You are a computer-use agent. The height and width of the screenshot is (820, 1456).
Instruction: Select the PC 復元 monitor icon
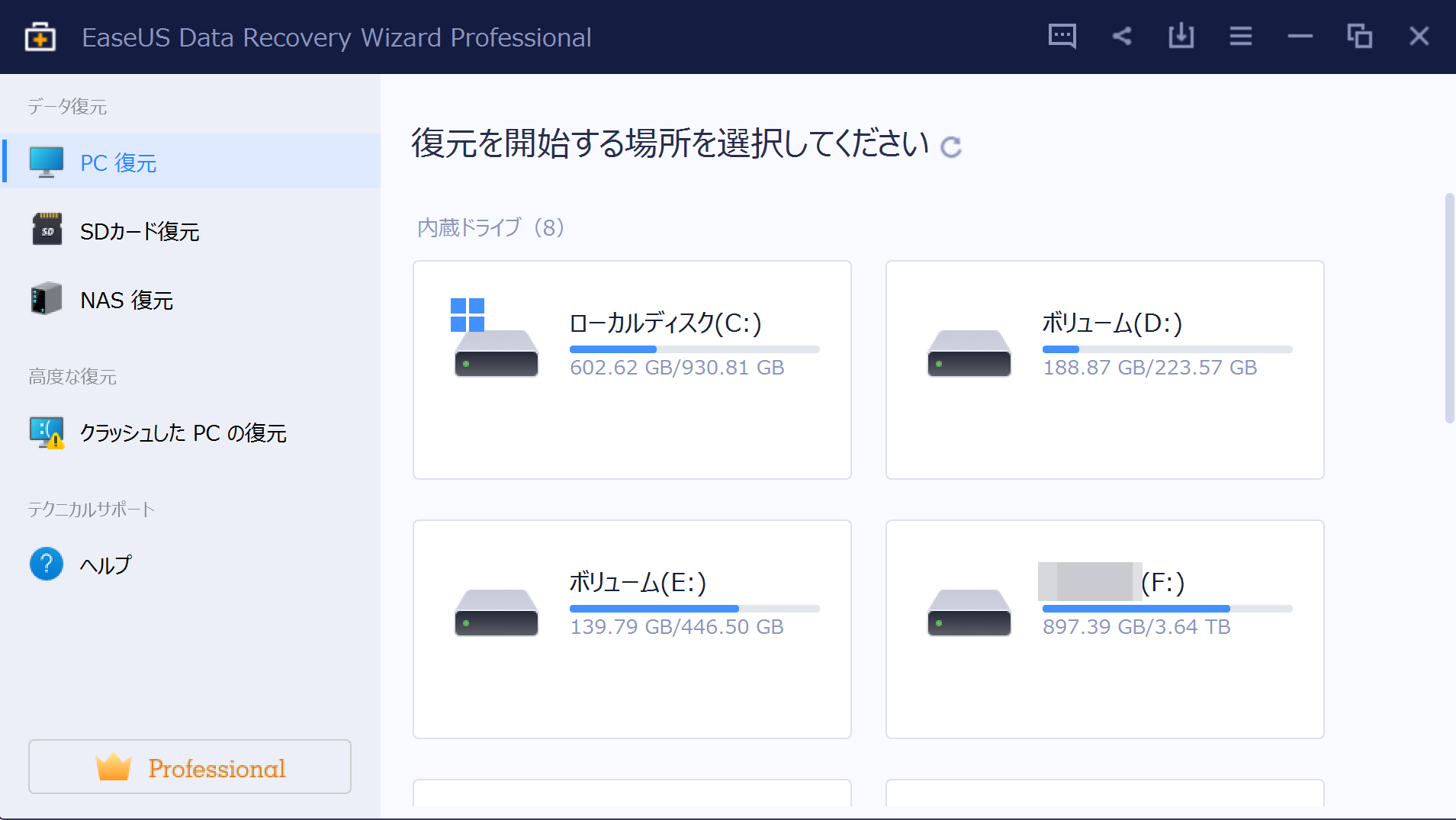46,162
